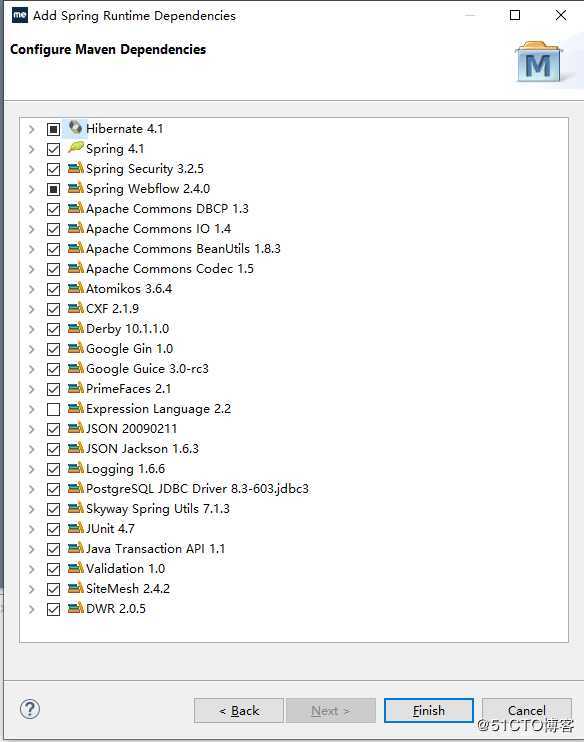
Task: Select the Google Guice 3.0-rc3 item
Action: (x=147, y=369)
